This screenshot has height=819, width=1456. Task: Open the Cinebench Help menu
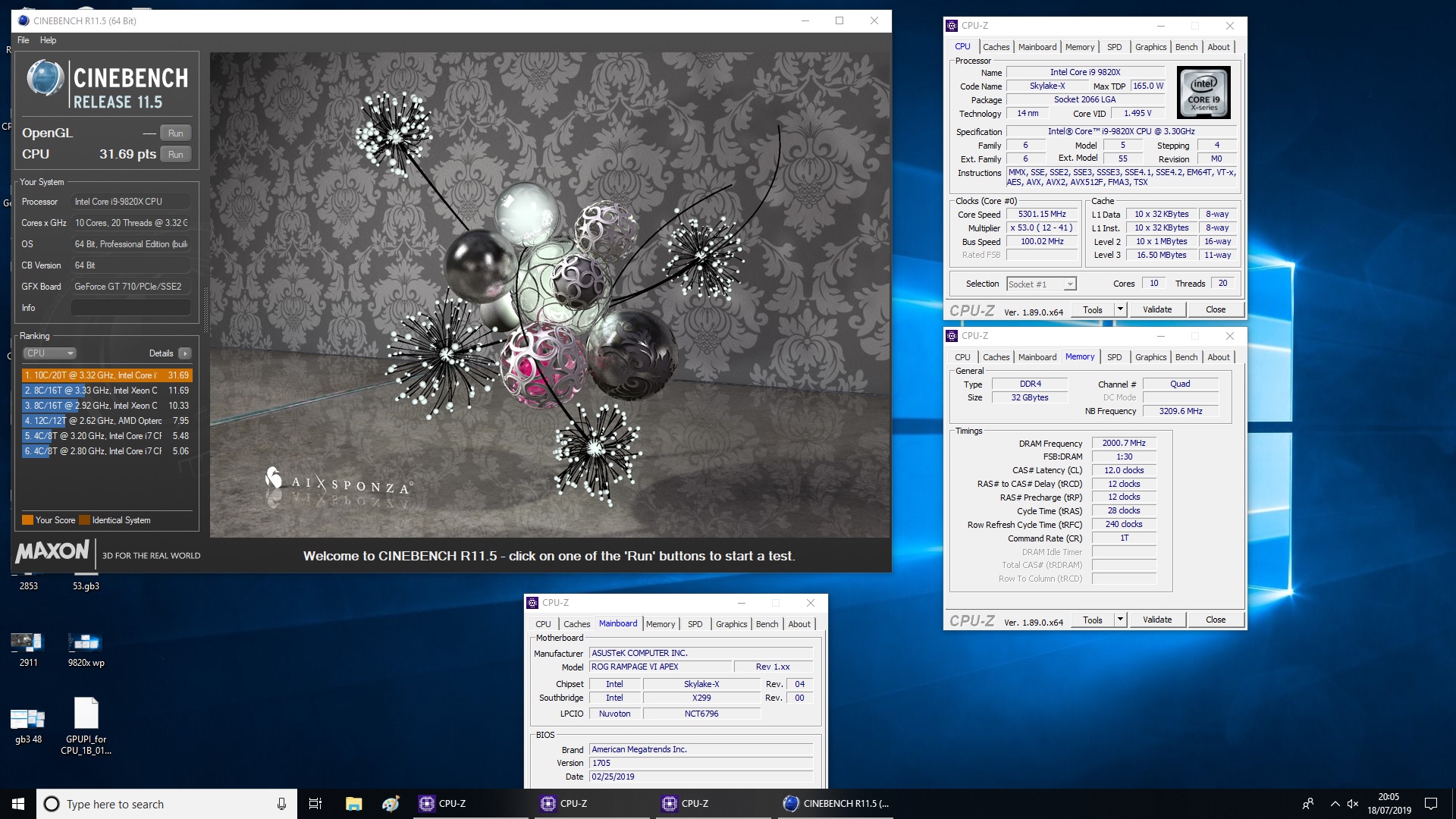pos(48,40)
